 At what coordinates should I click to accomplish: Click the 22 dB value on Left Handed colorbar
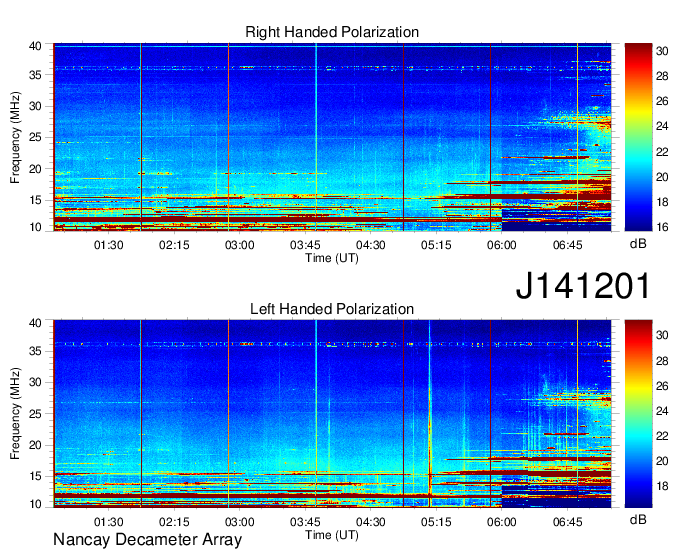pos(662,436)
